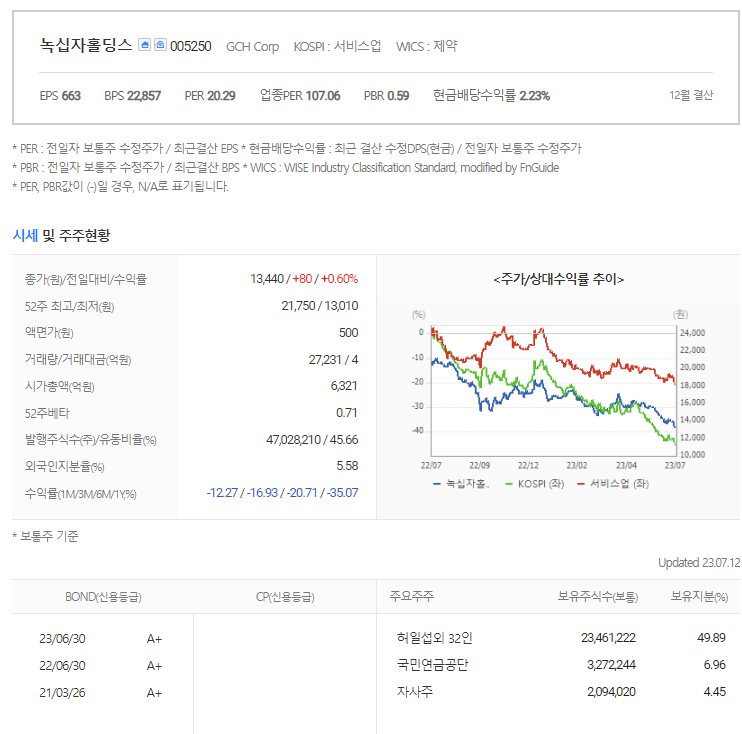Click the CP(신용등급) column header
The height and width of the screenshot is (734, 742).
click(285, 597)
